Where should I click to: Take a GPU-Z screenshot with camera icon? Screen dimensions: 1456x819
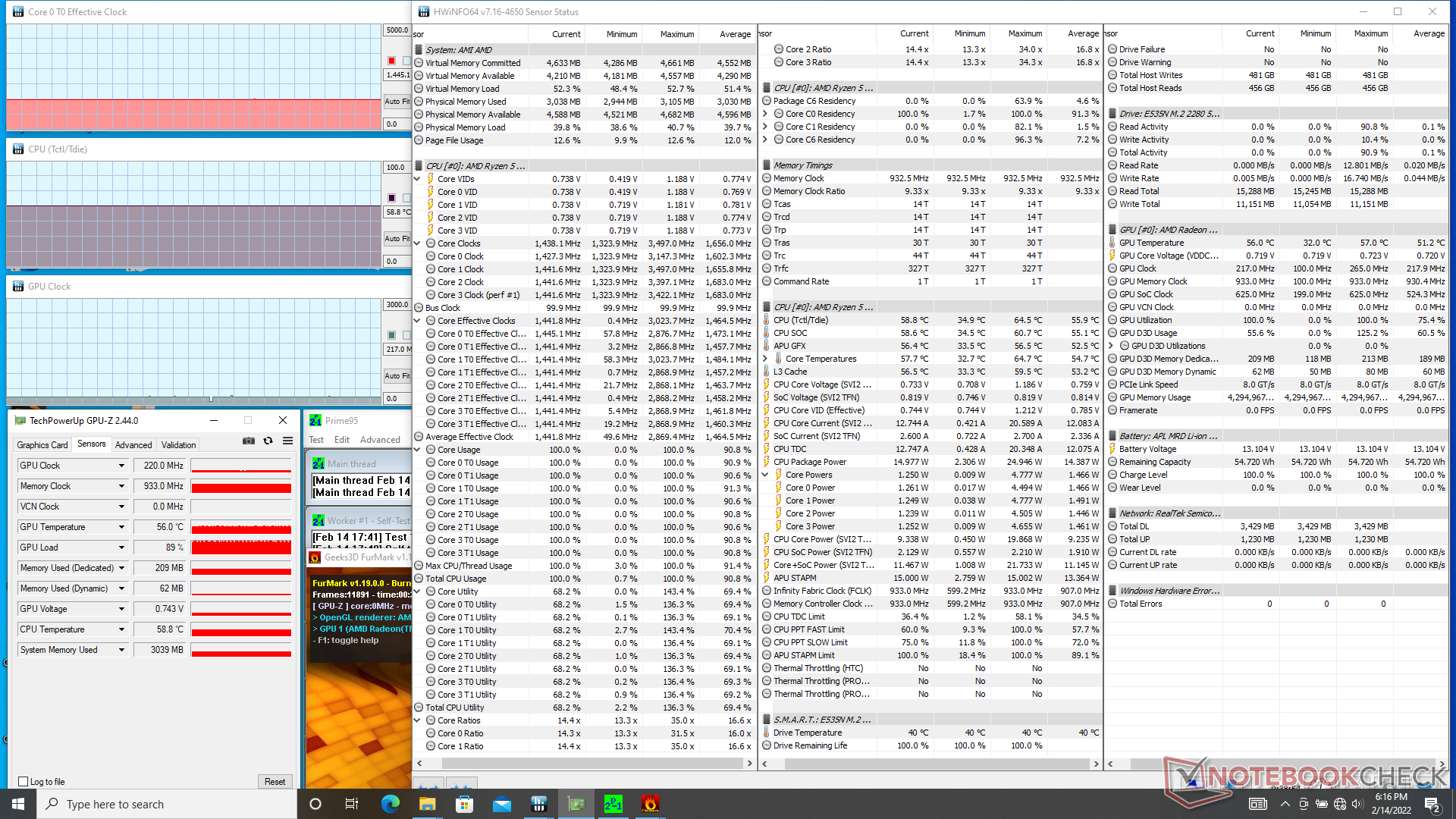click(249, 441)
